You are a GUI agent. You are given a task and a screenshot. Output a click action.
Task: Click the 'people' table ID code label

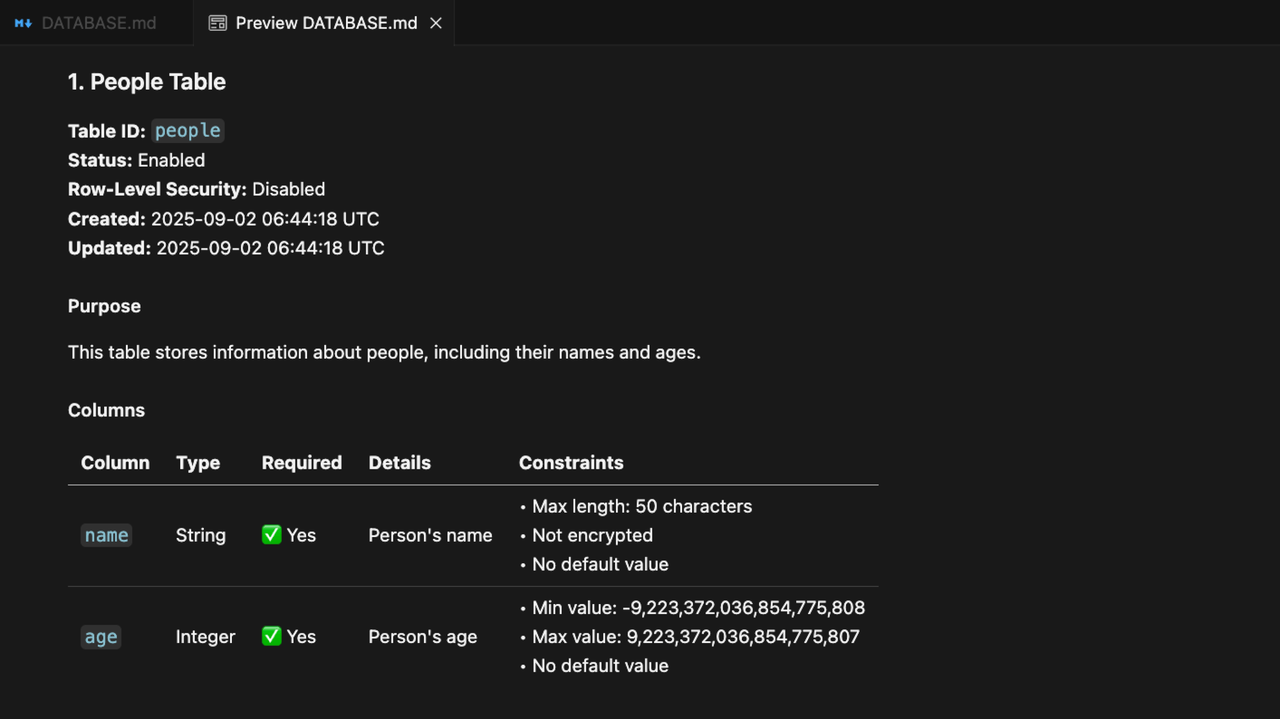point(187,131)
